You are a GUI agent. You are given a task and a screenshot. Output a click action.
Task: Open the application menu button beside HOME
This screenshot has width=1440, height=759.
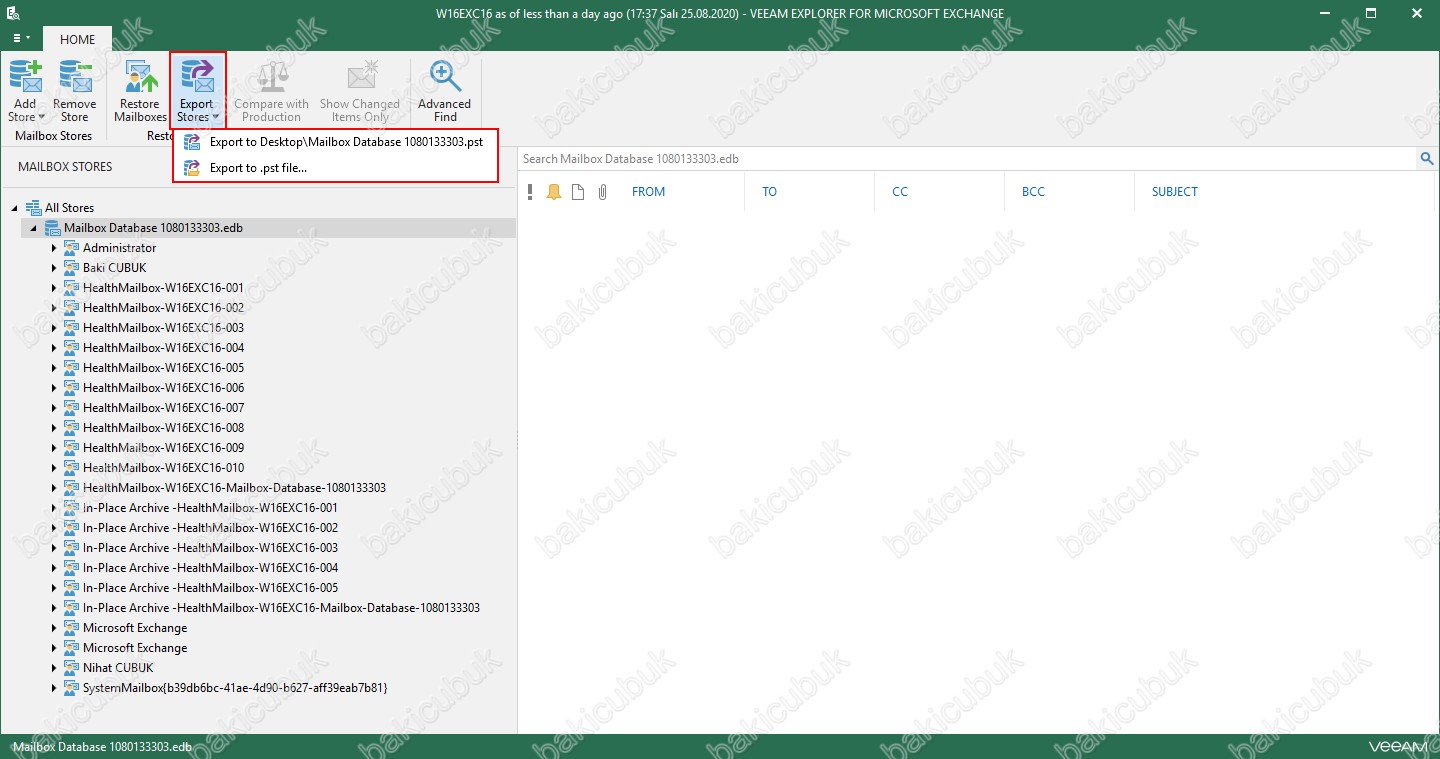(x=21, y=38)
